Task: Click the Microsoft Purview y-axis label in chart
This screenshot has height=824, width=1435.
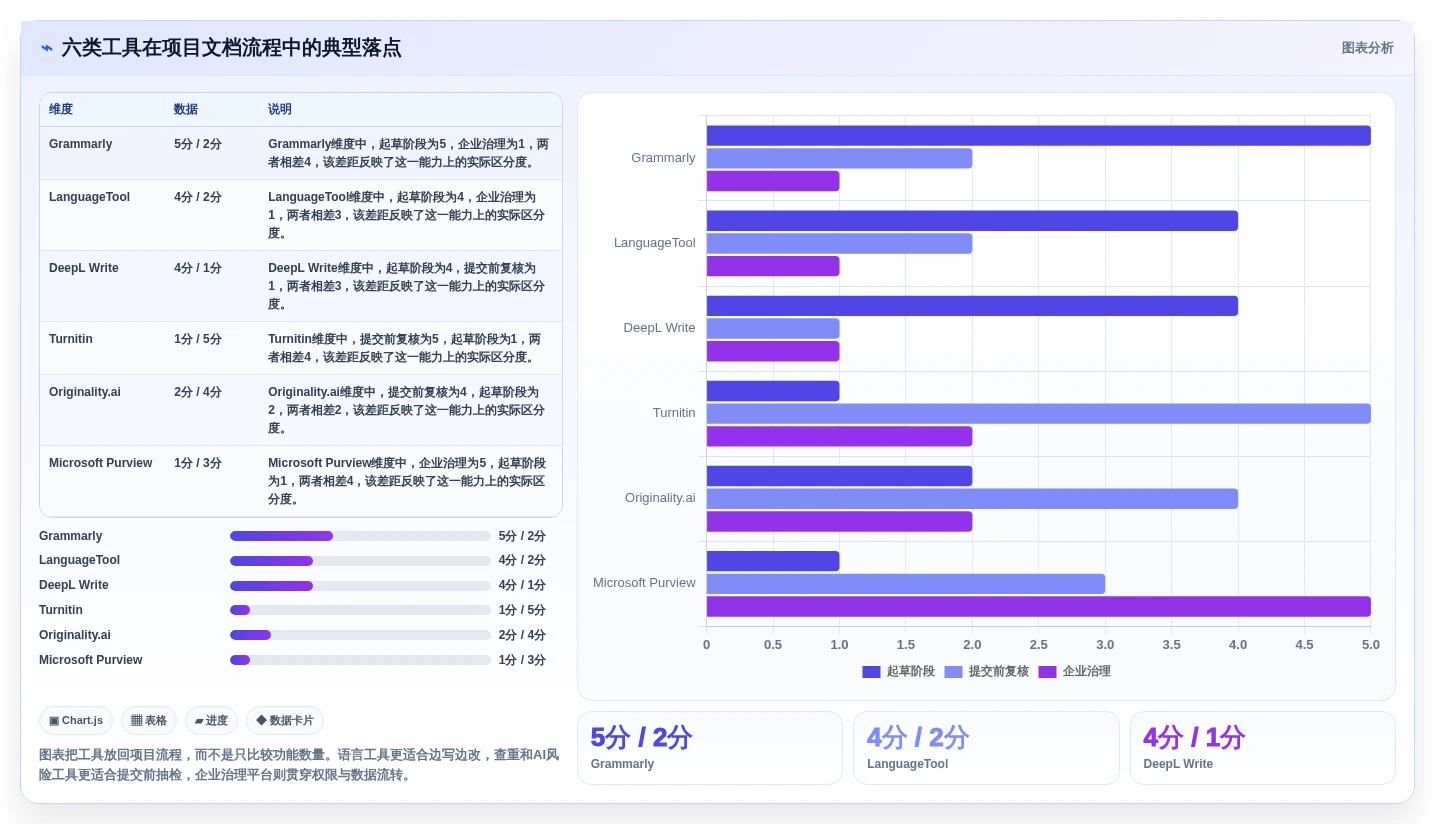Action: point(644,583)
